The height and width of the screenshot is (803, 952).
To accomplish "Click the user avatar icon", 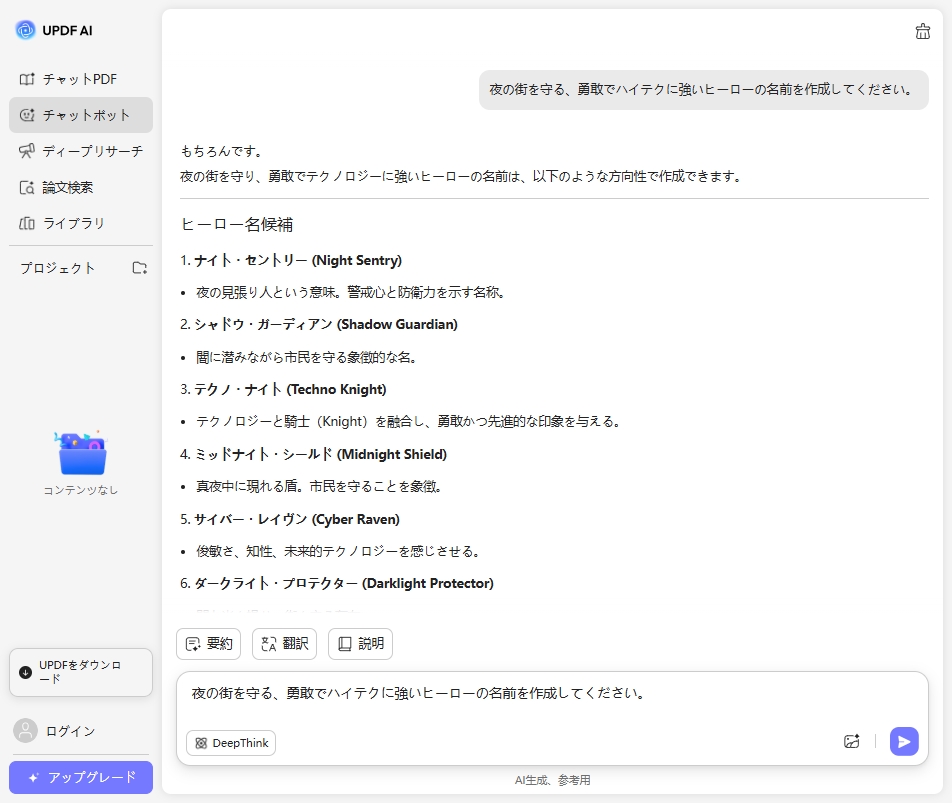I will (x=26, y=731).
